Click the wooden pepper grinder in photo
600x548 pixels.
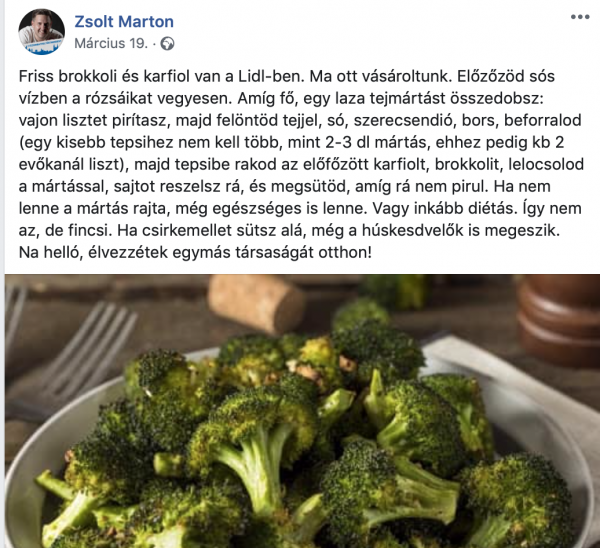(x=558, y=319)
